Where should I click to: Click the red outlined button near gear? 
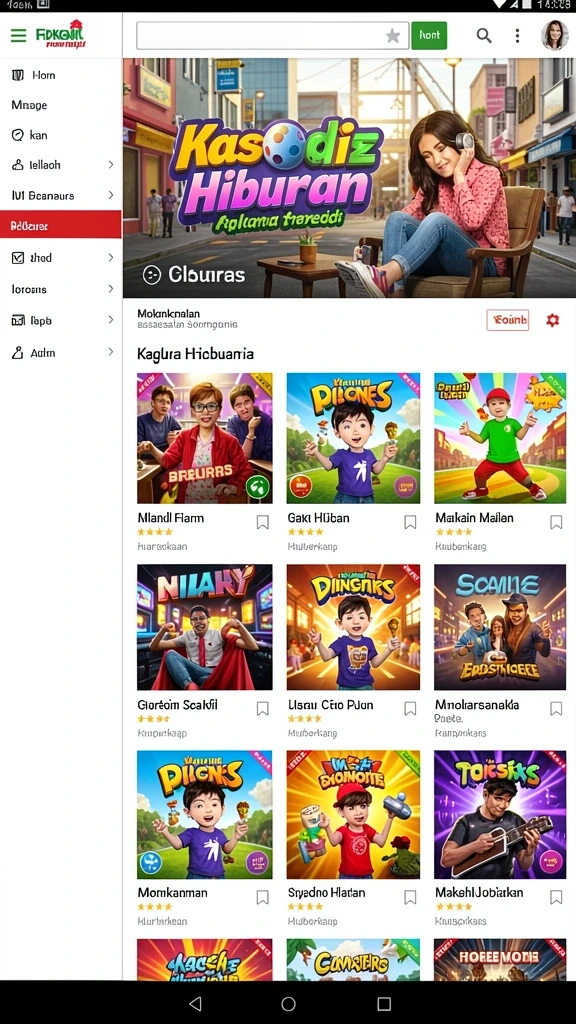click(x=507, y=320)
